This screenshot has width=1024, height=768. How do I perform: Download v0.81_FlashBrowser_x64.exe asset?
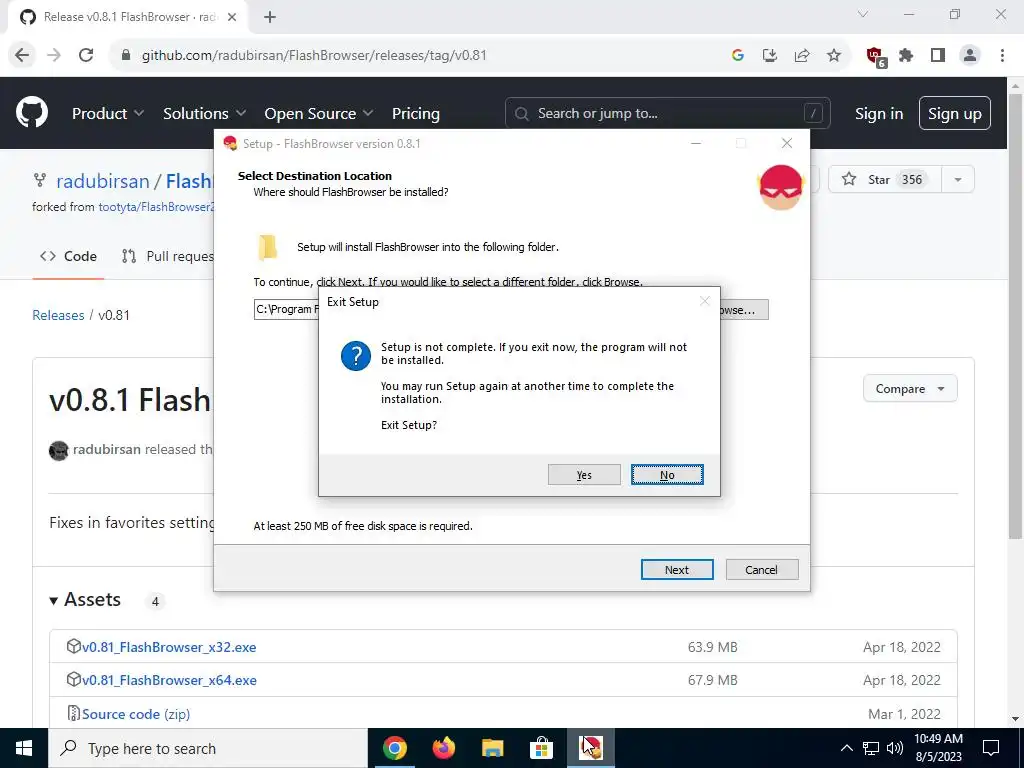coord(169,680)
